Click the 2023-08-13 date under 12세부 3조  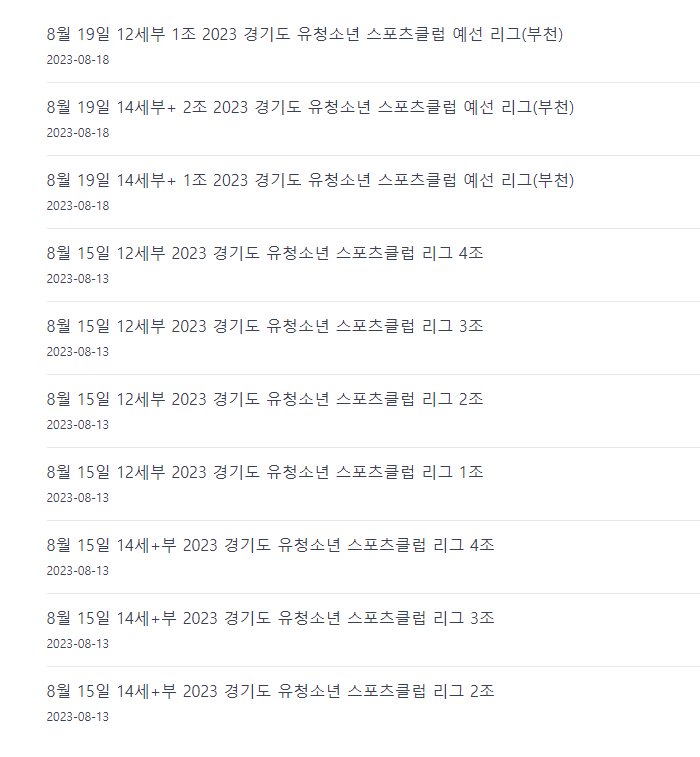tap(78, 351)
